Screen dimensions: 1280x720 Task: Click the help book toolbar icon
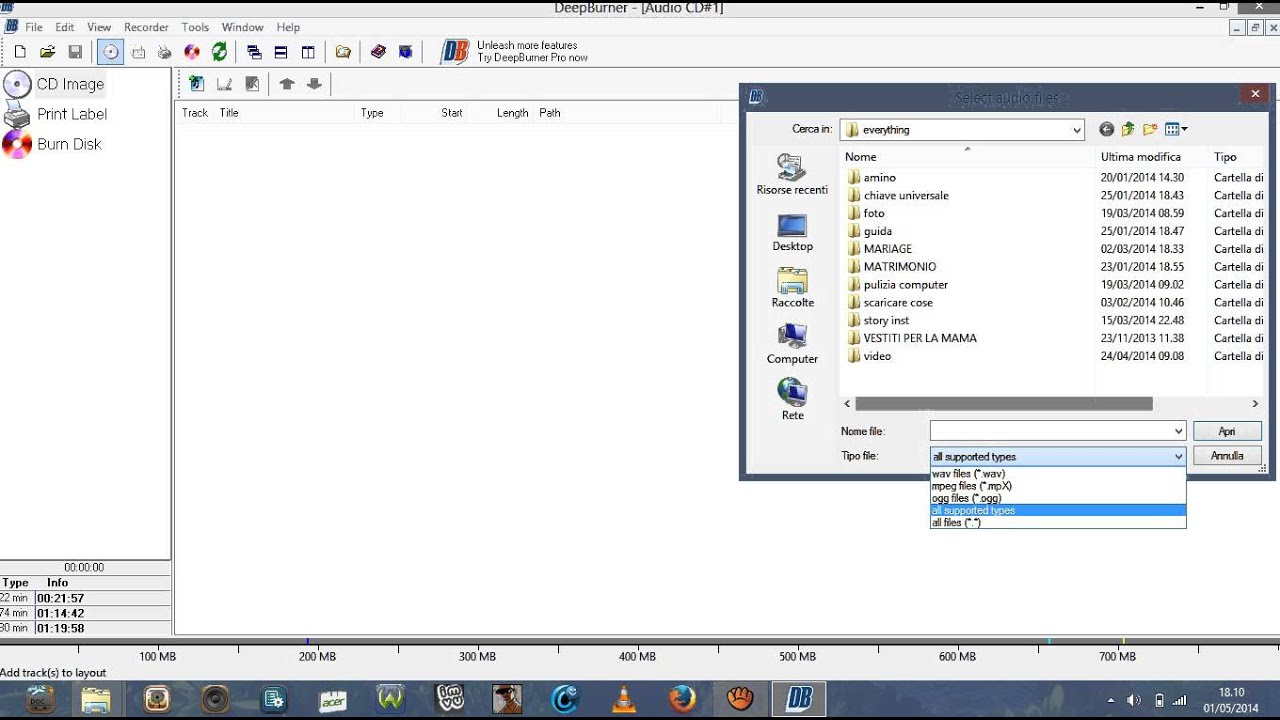(378, 52)
